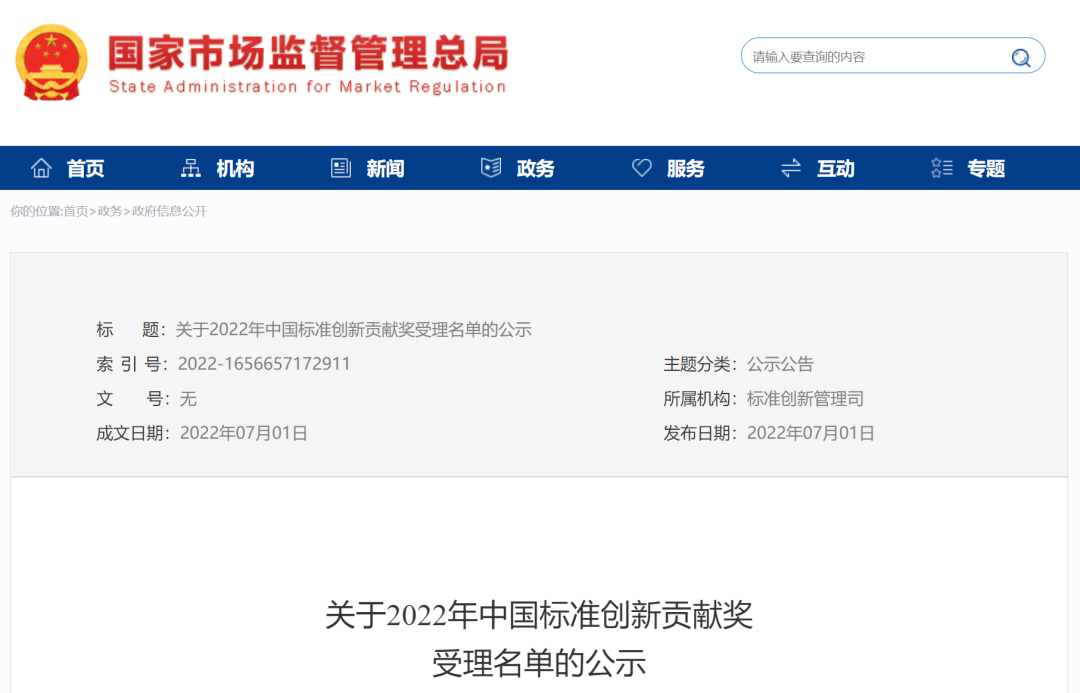Screen dimensions: 1080x693
Task: Click the arrows icon beside 互动
Action: (790, 168)
